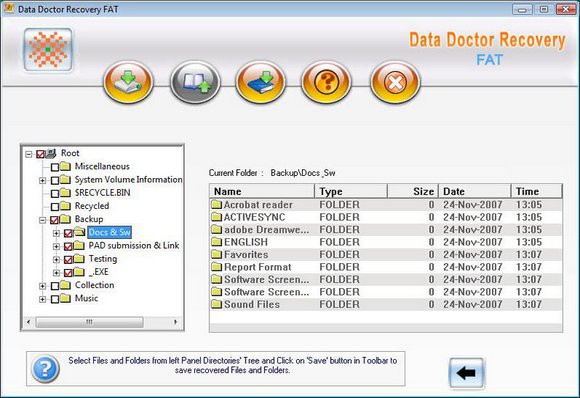Viewport: 580px width, 398px height.
Task: Click the Data Doctor logo icon
Action: tap(48, 50)
